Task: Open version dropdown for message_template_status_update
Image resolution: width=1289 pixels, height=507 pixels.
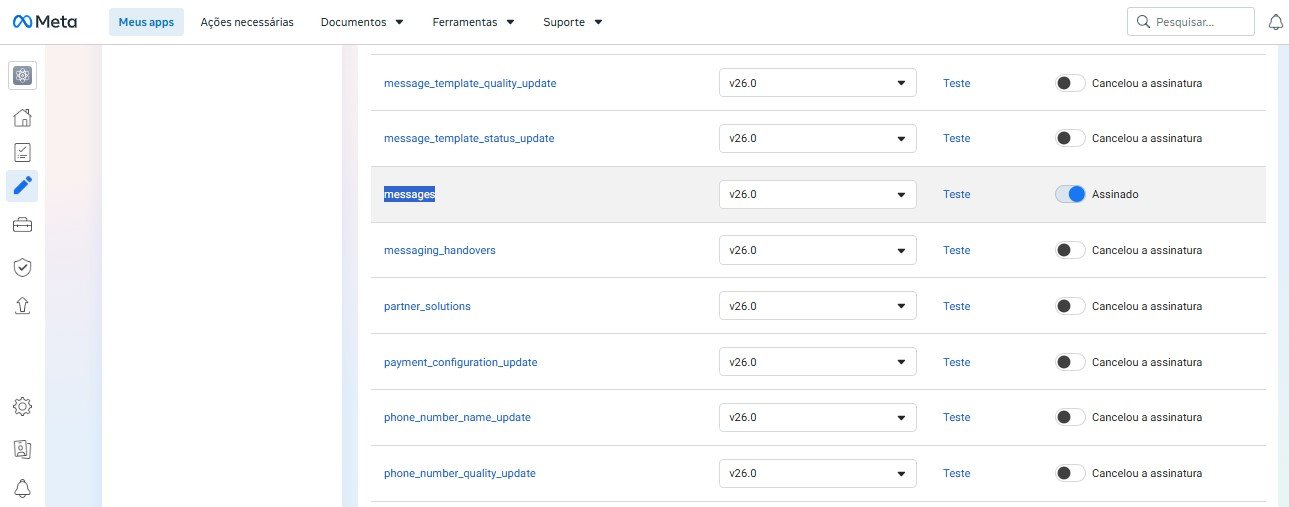Action: [x=818, y=138]
